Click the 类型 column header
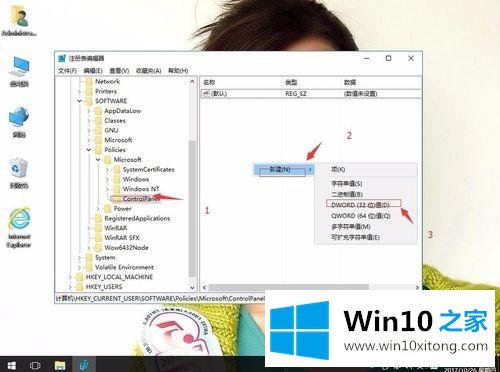 click(311, 82)
